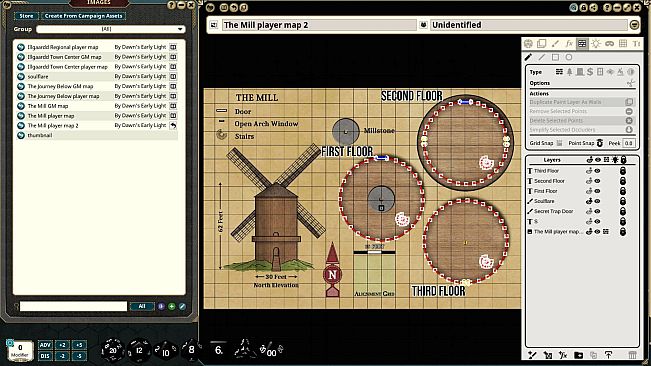Select the paint brush tool in toolbar
Viewport: 651px width, 366px height.
555,44
